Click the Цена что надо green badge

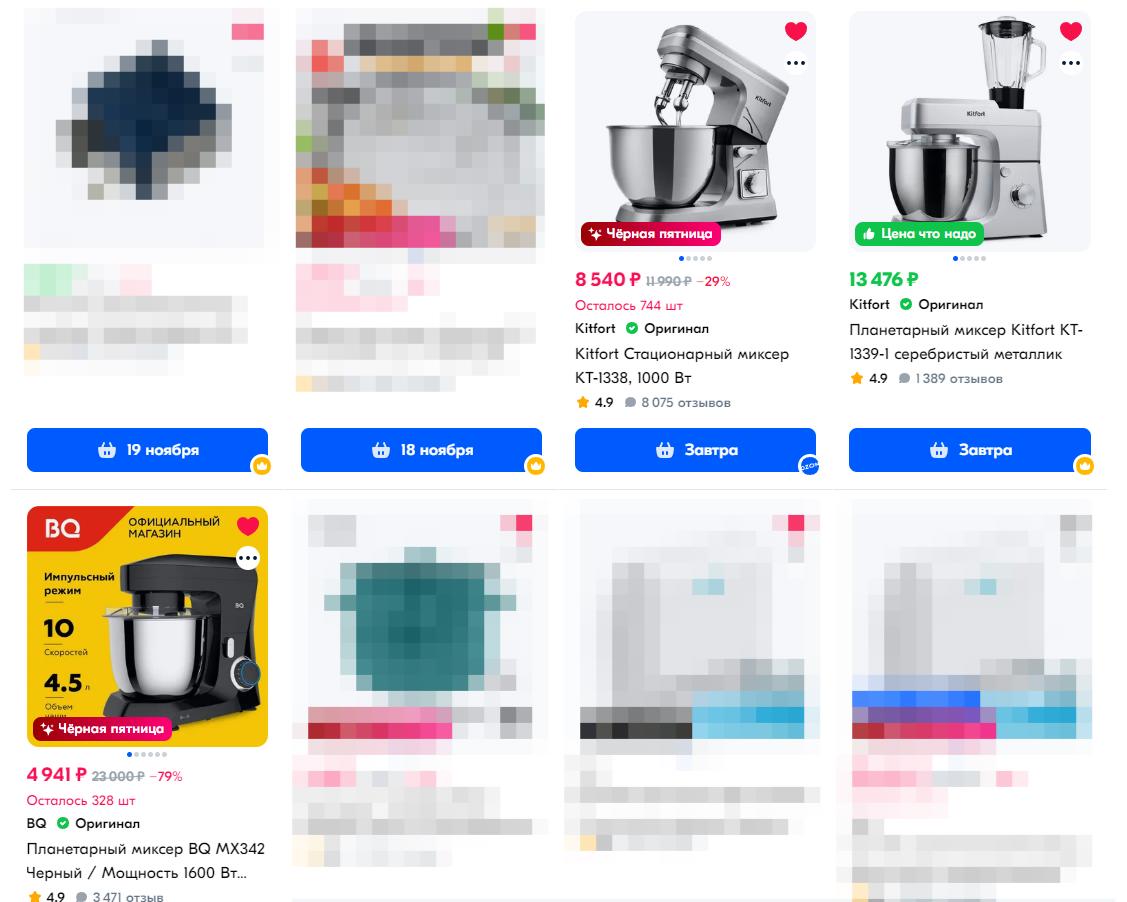coord(919,234)
